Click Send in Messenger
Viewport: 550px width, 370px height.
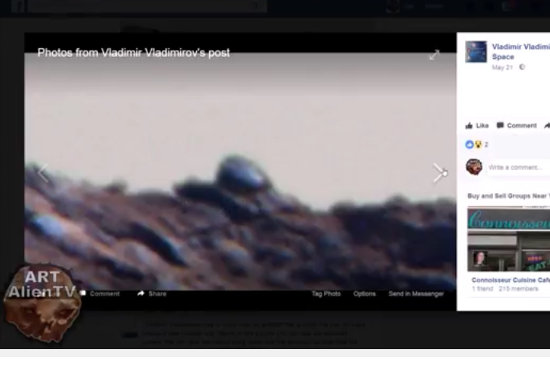pyautogui.click(x=416, y=294)
